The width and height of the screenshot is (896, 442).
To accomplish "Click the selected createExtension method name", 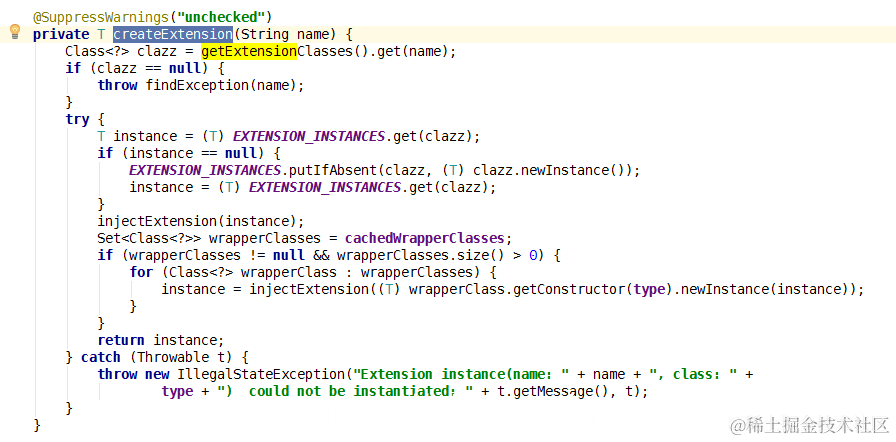I will tap(173, 34).
